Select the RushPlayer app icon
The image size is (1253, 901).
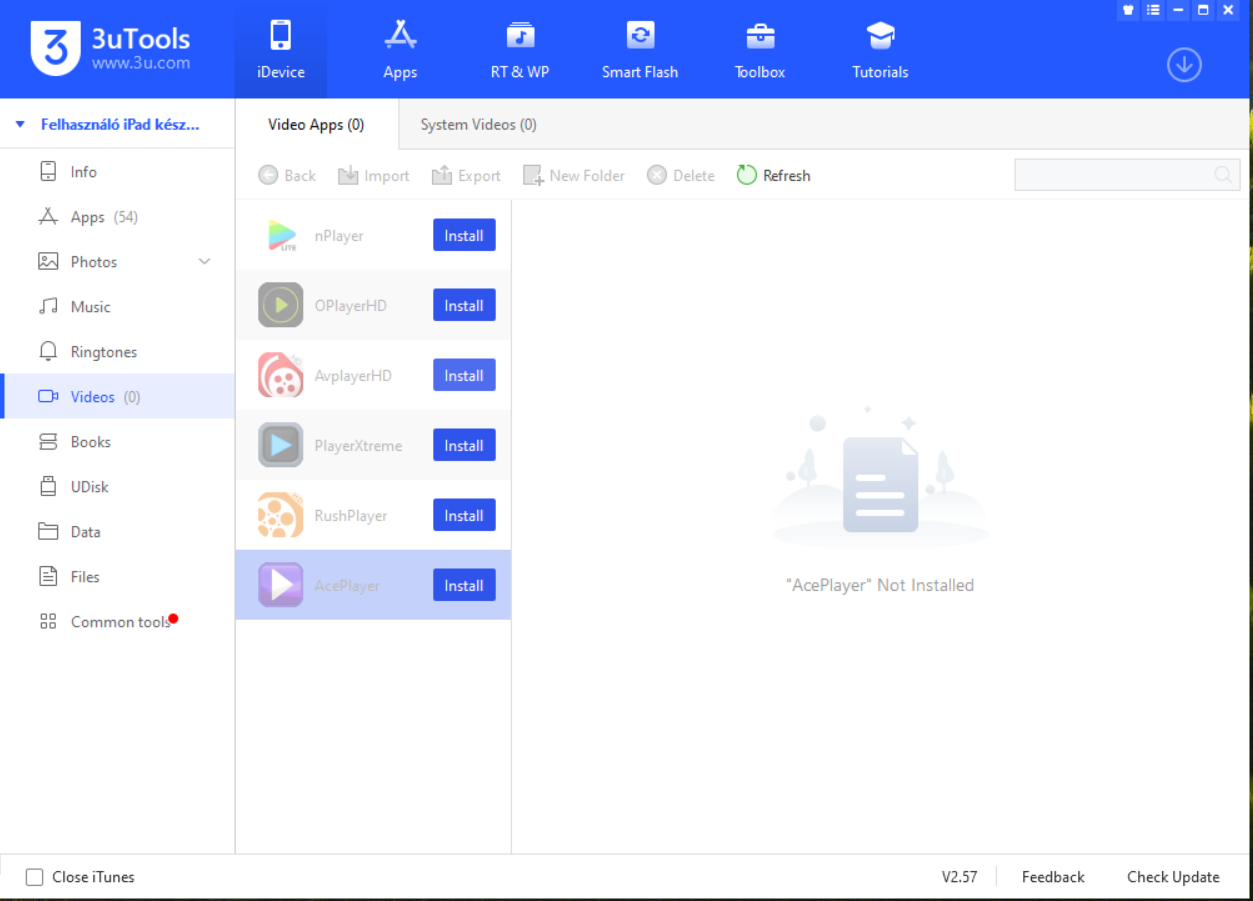click(x=281, y=515)
